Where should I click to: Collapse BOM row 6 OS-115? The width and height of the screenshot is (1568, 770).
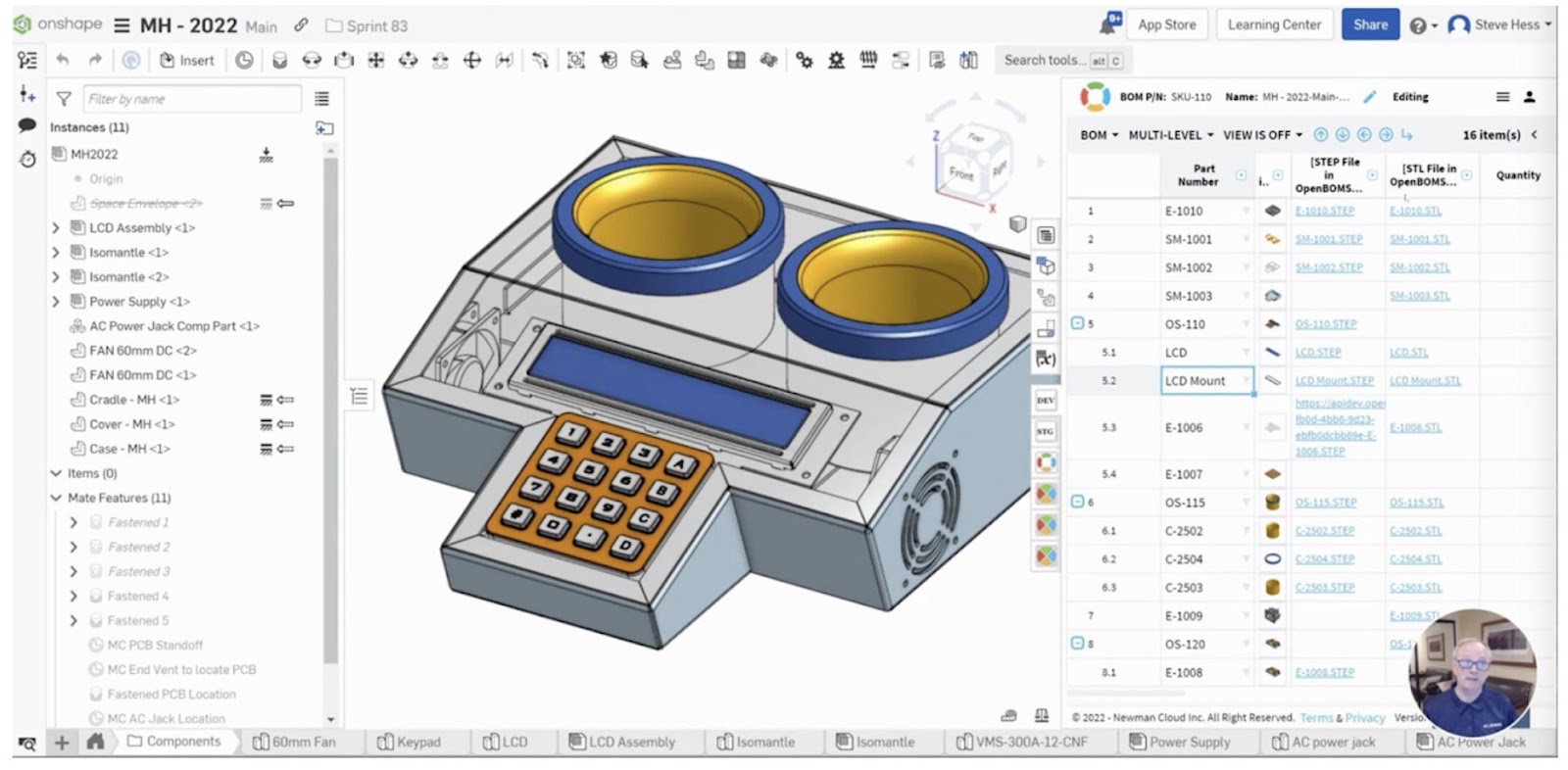pos(1077,502)
